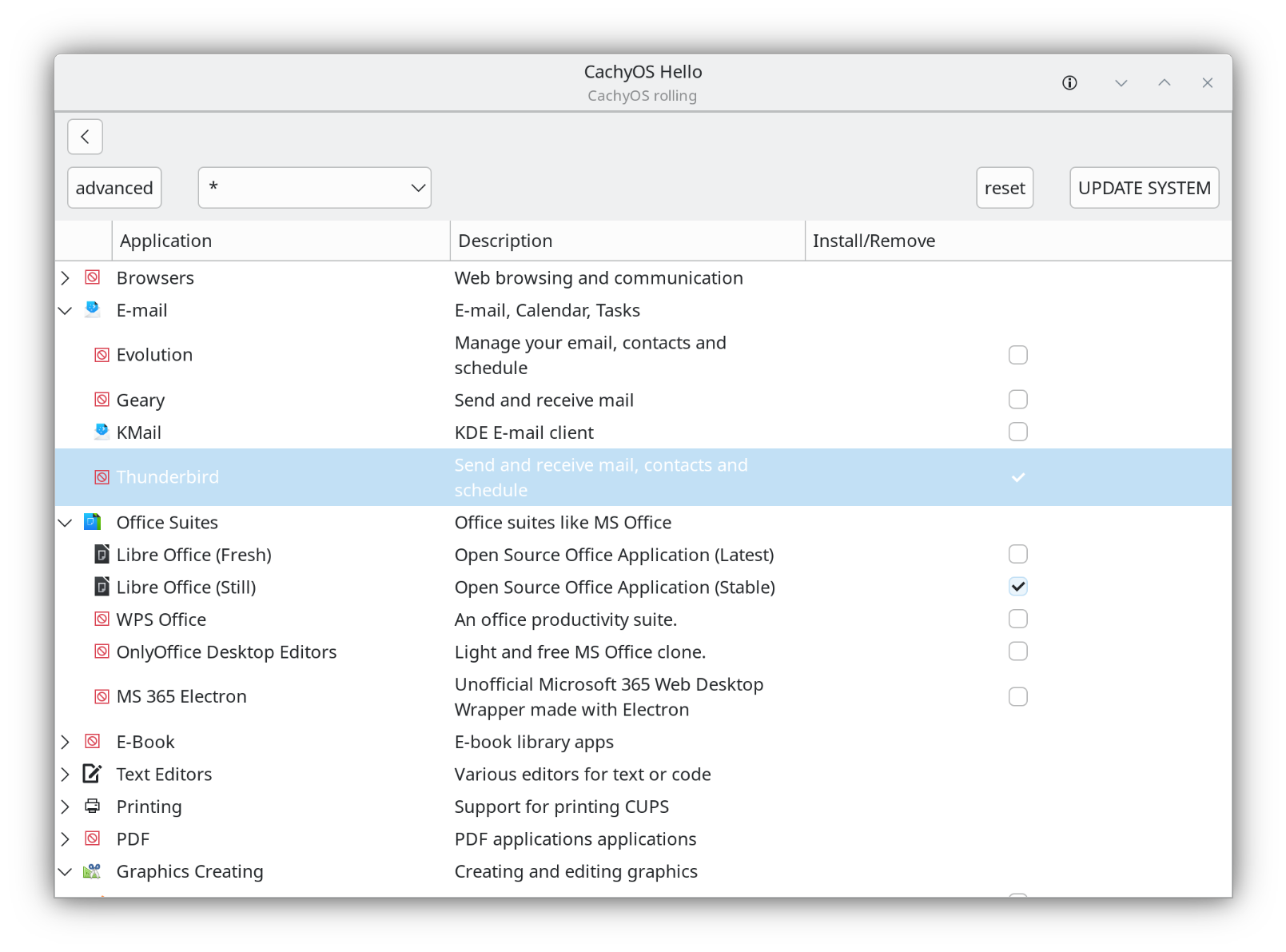Select the Geary row label
This screenshot has height=952, width=1286.
141,400
